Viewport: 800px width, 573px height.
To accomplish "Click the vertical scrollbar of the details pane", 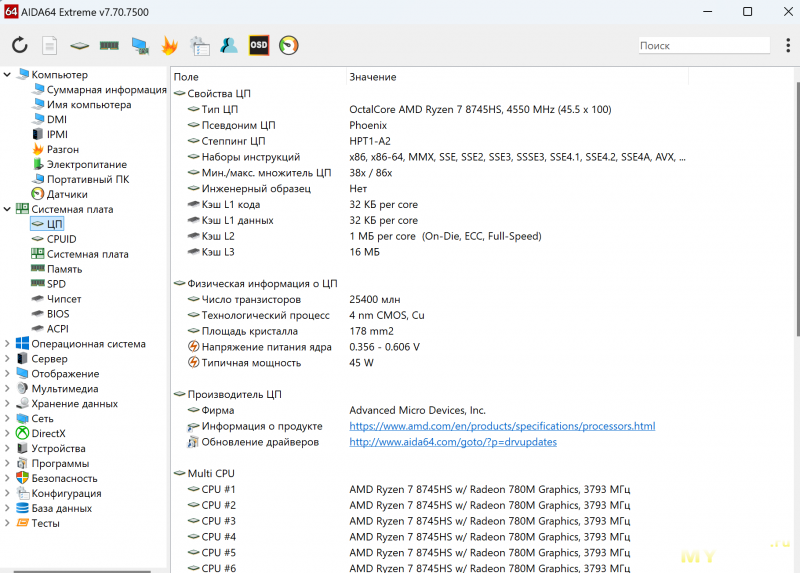I will (x=797, y=209).
